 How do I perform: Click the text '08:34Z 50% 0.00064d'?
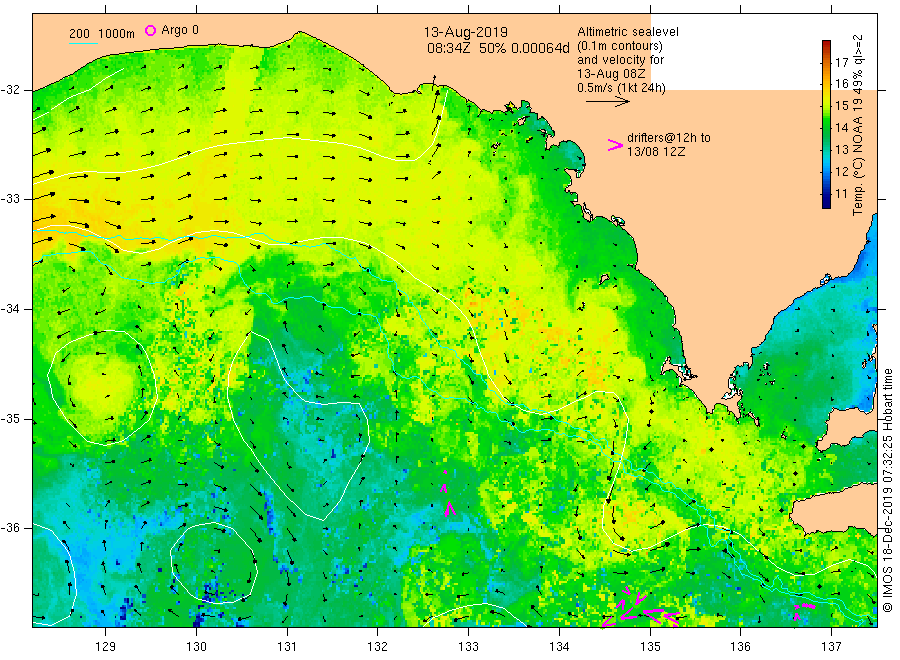point(498,48)
